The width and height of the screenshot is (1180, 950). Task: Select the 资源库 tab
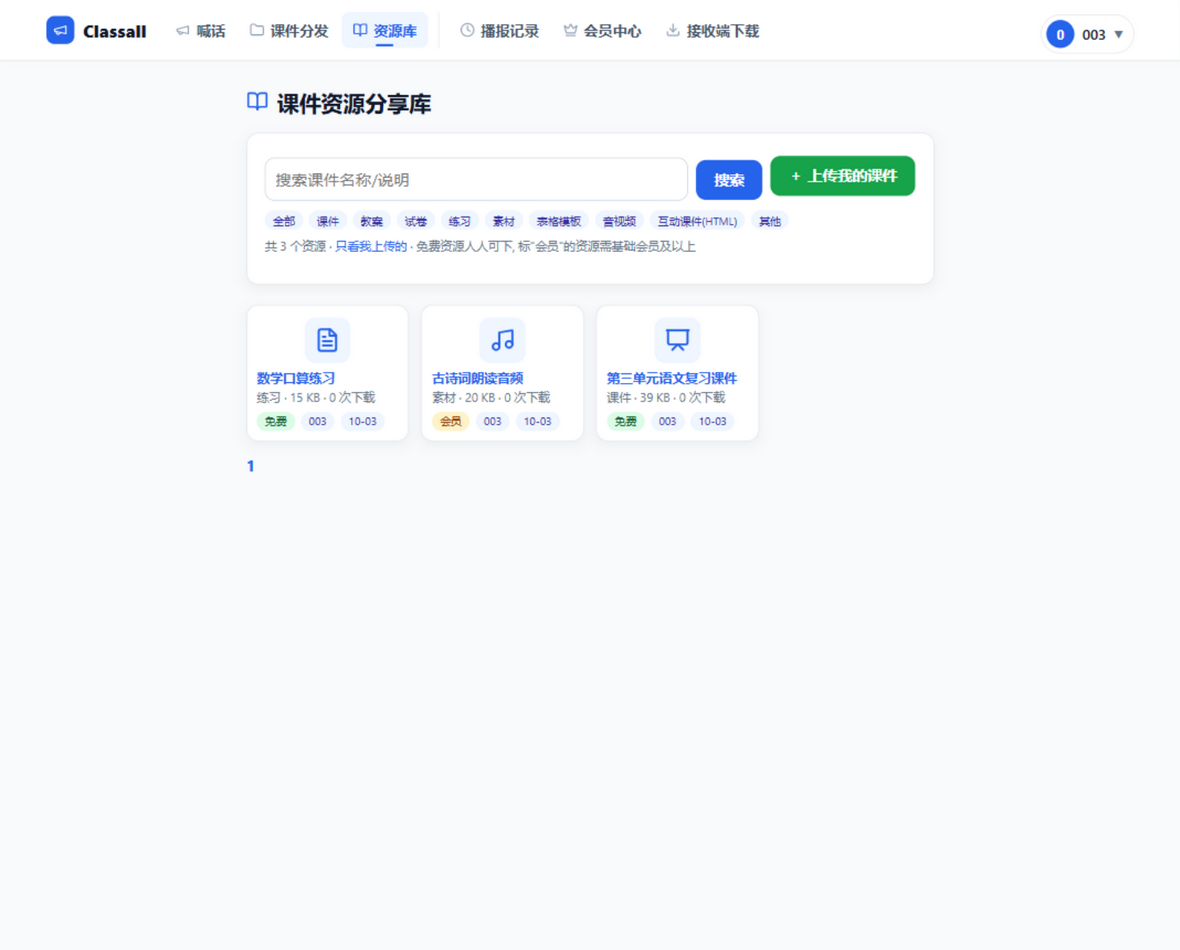pos(385,31)
